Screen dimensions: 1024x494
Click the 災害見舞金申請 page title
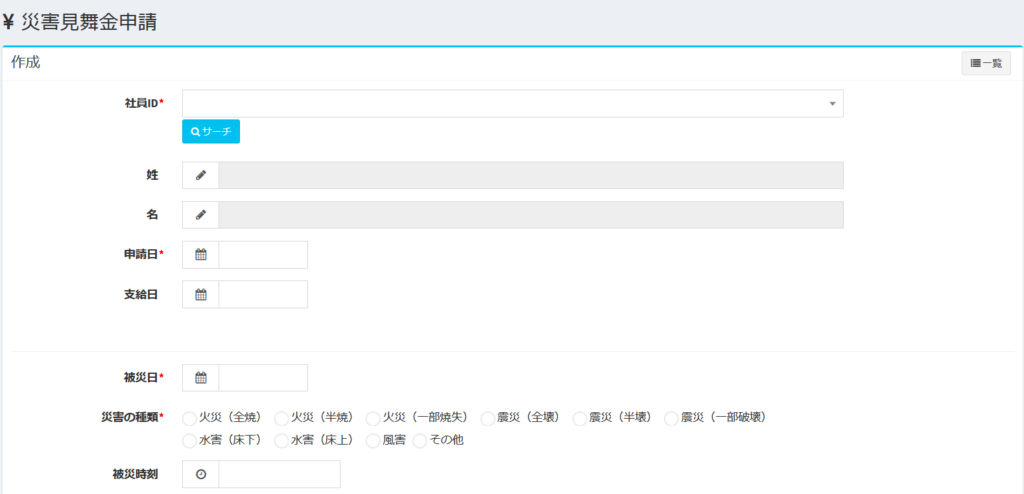pos(89,22)
